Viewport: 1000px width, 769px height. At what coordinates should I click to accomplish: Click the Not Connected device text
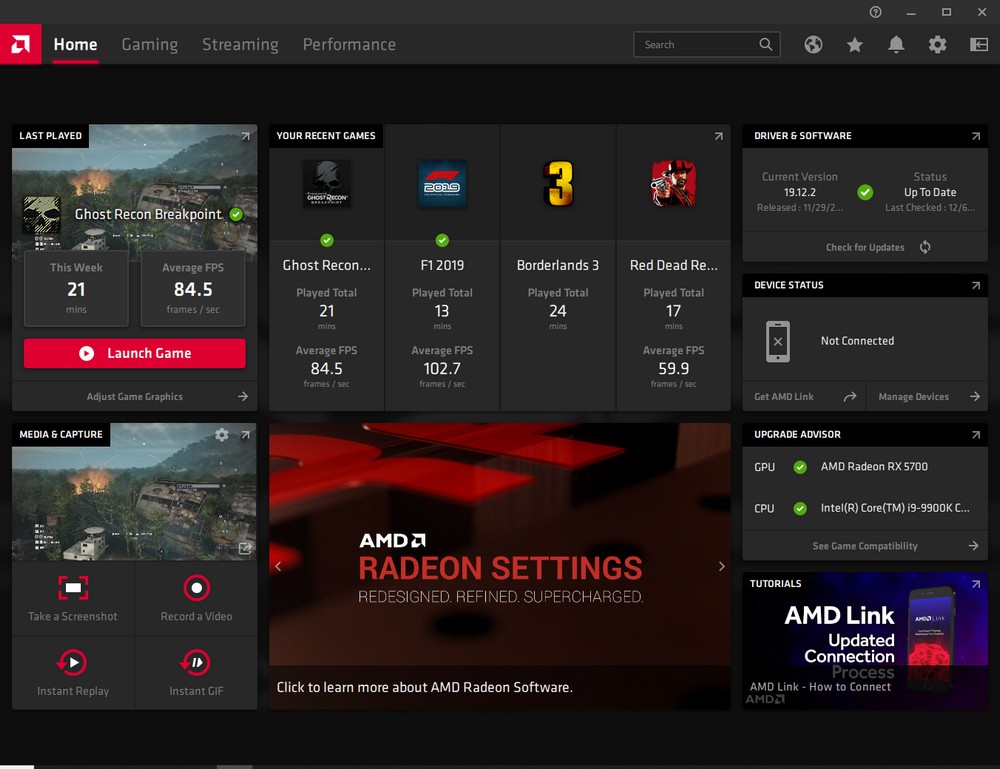[x=857, y=341]
